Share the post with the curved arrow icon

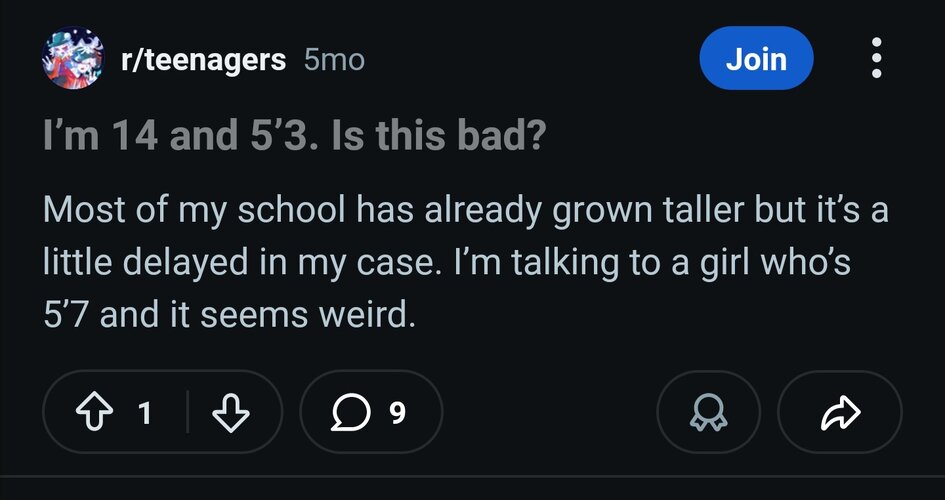pyautogui.click(x=841, y=412)
